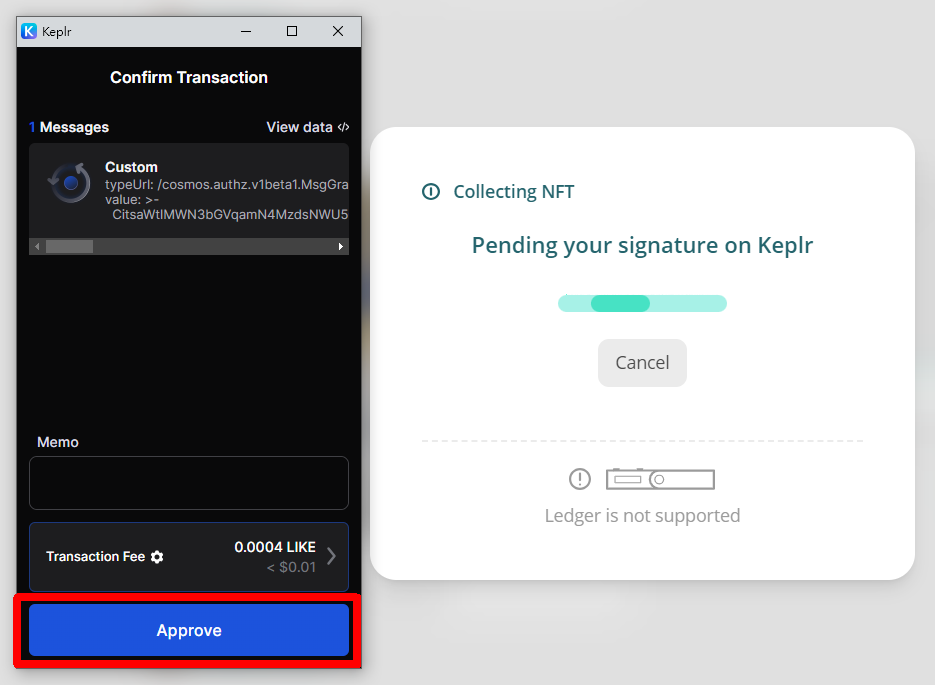This screenshot has width=935, height=685.
Task: Click the Ledger device icon
Action: pos(660,479)
